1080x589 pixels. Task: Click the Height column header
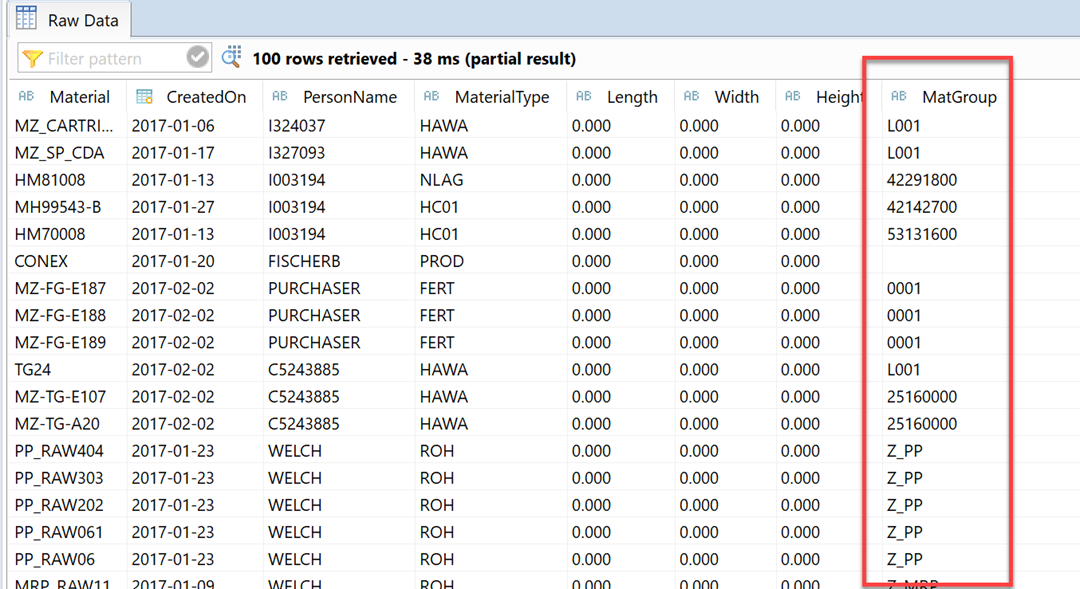(x=829, y=97)
